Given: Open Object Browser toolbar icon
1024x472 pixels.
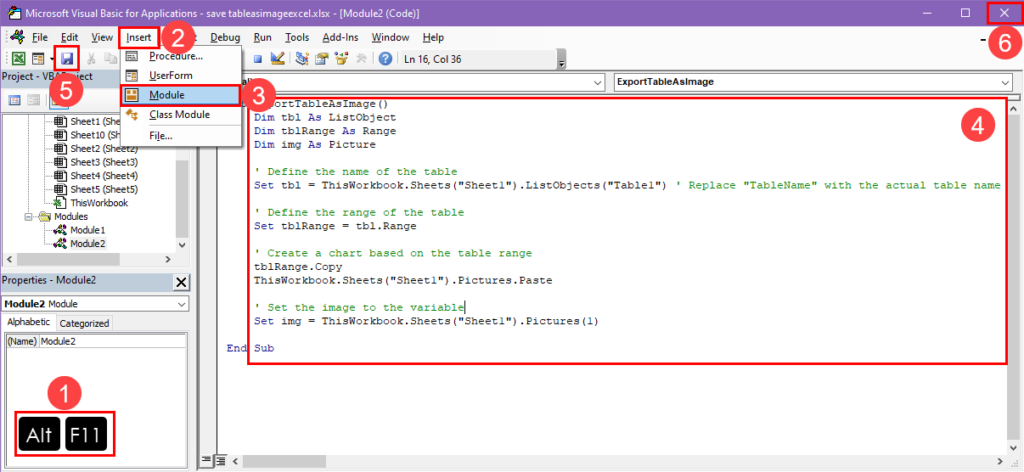Looking at the screenshot, I should (340, 59).
